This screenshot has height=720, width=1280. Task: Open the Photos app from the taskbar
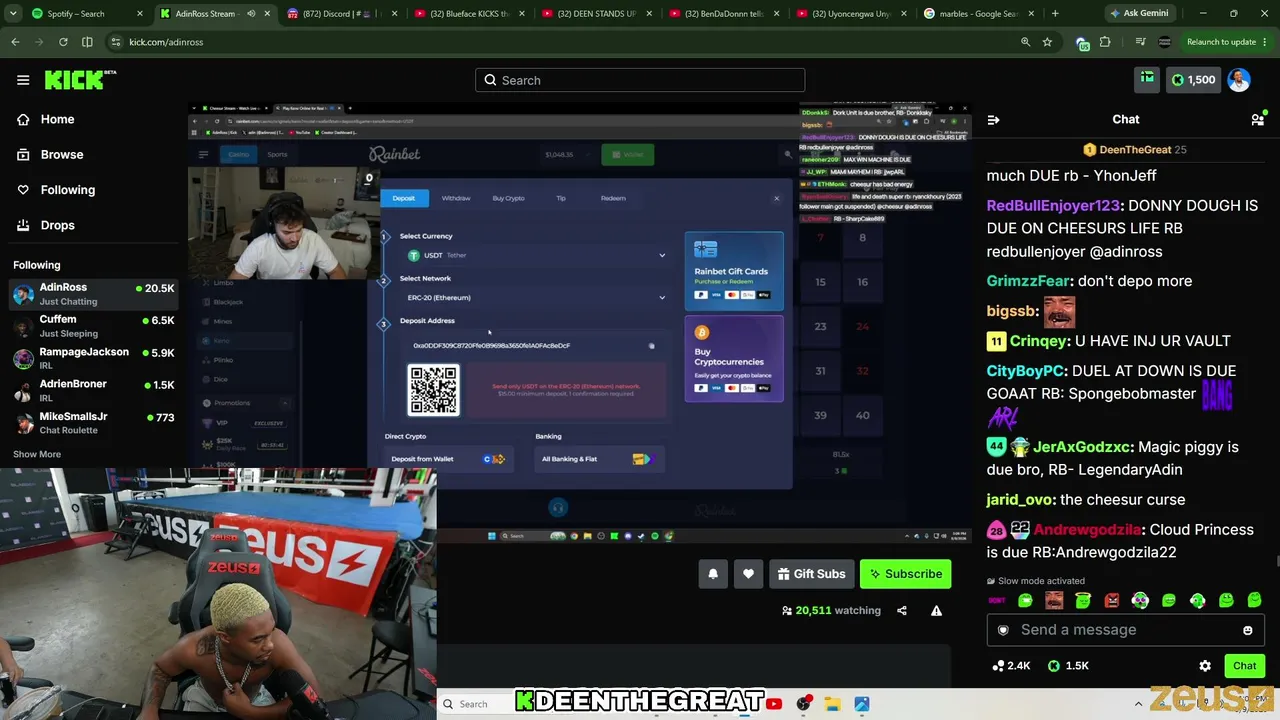[862, 704]
